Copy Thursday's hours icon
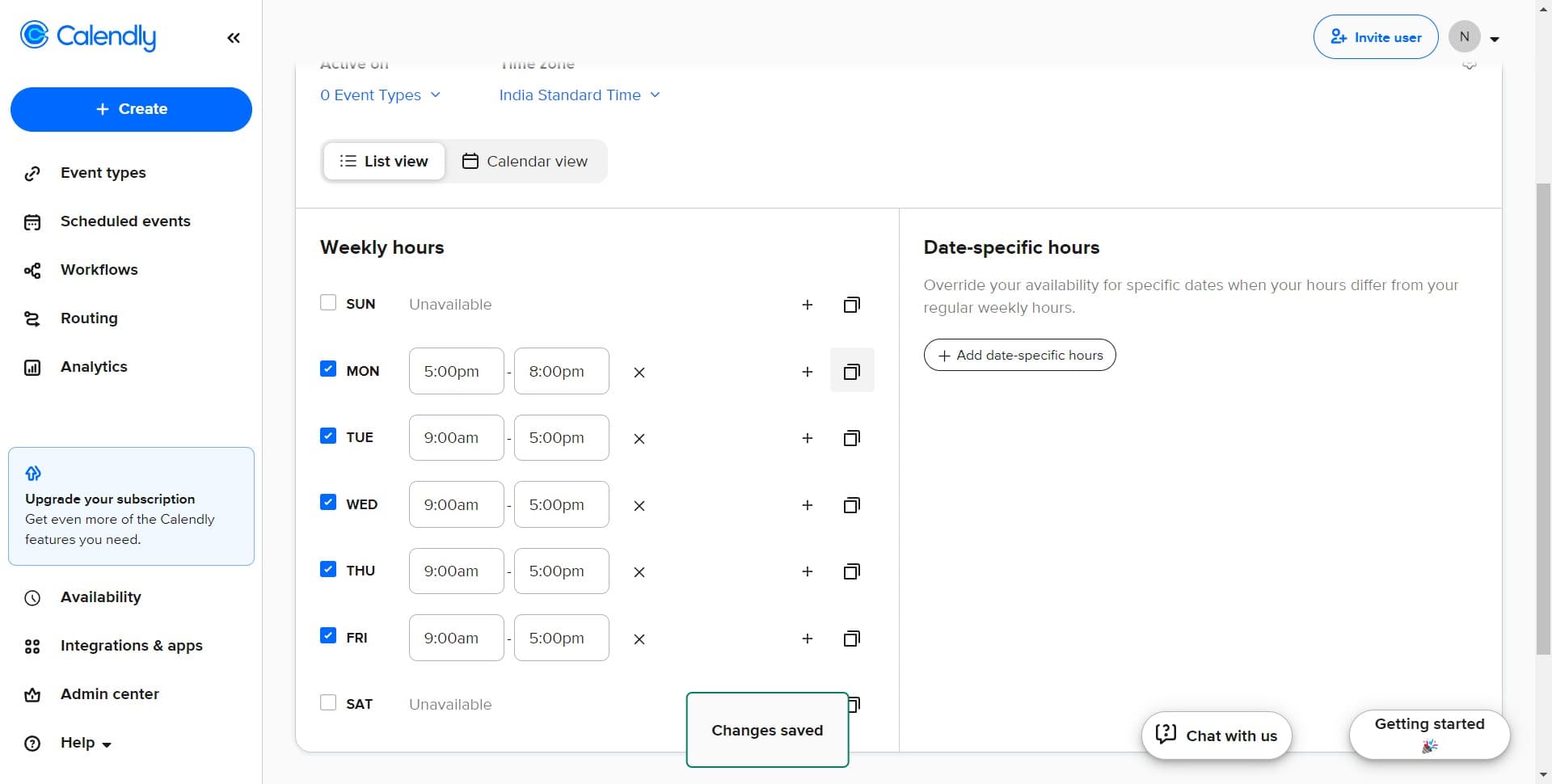1552x784 pixels. (851, 572)
